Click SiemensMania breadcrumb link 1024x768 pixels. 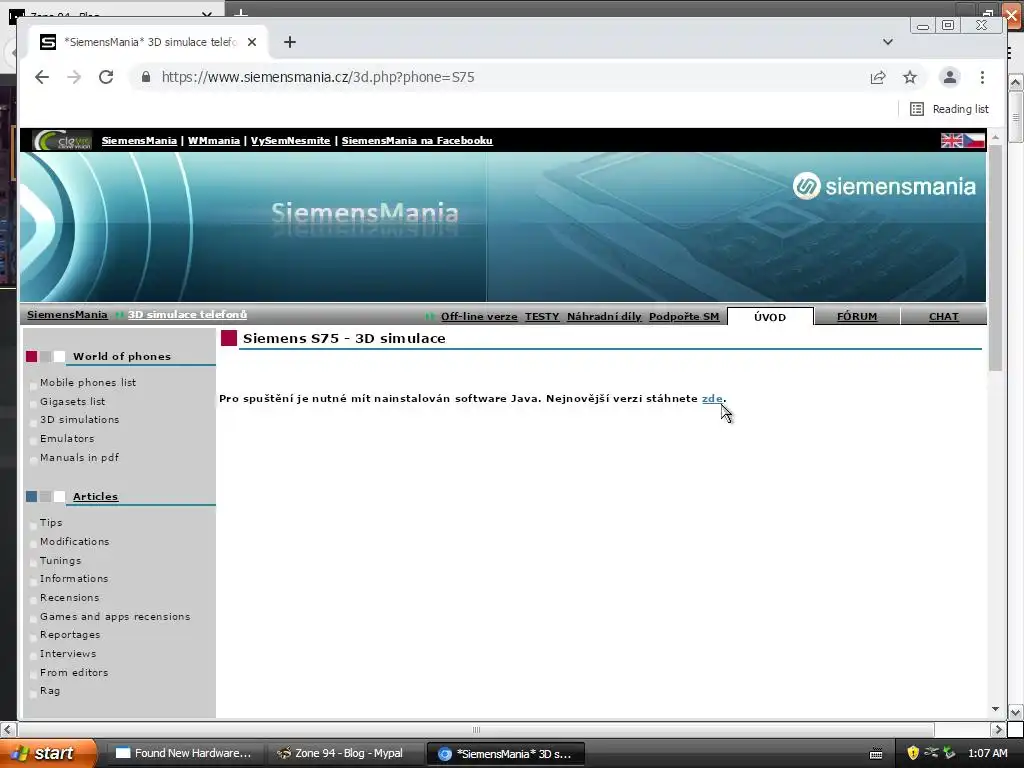(67, 315)
